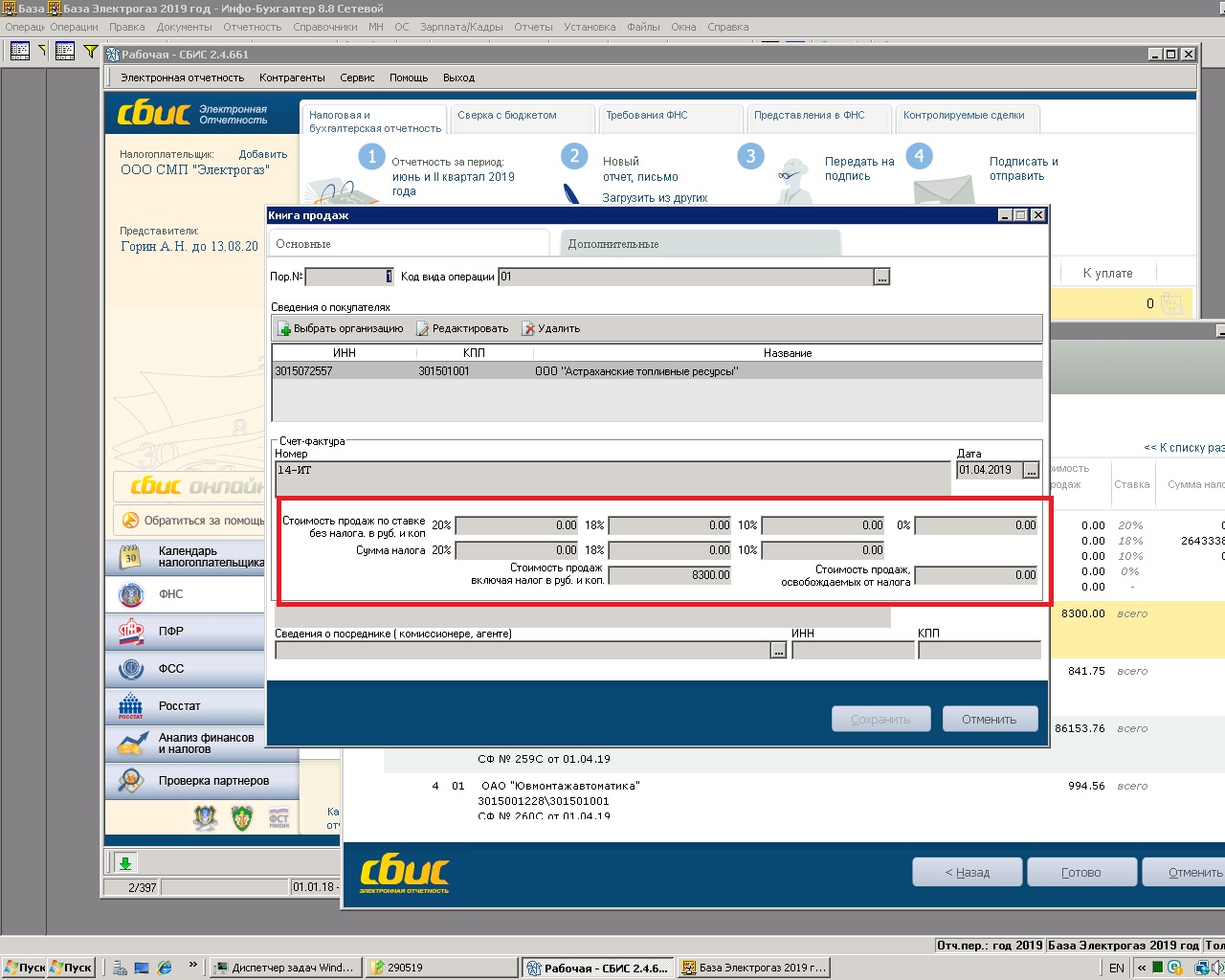
Task: Click Загрузить из других link
Action: 655,198
